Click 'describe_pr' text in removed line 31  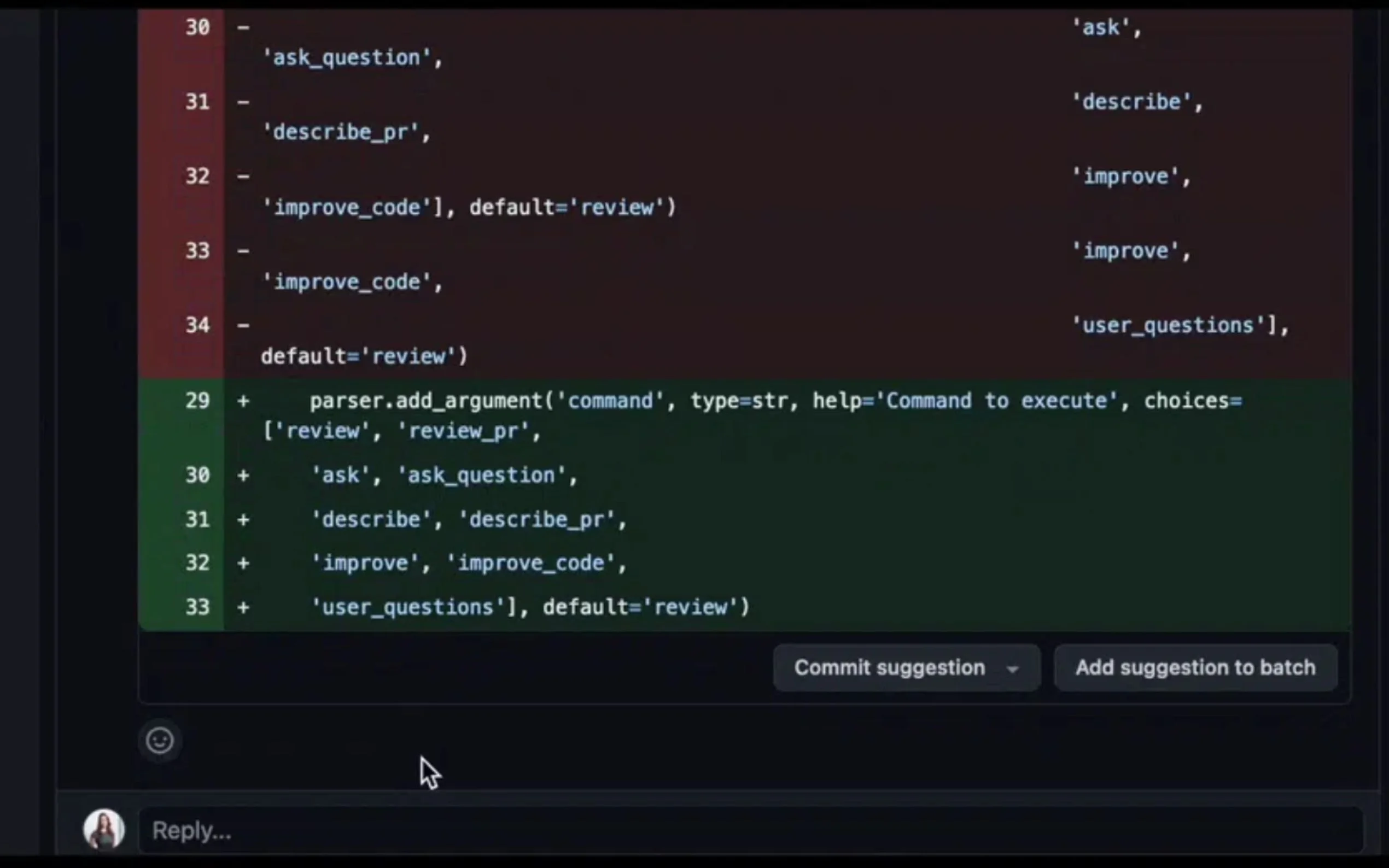[x=346, y=133]
